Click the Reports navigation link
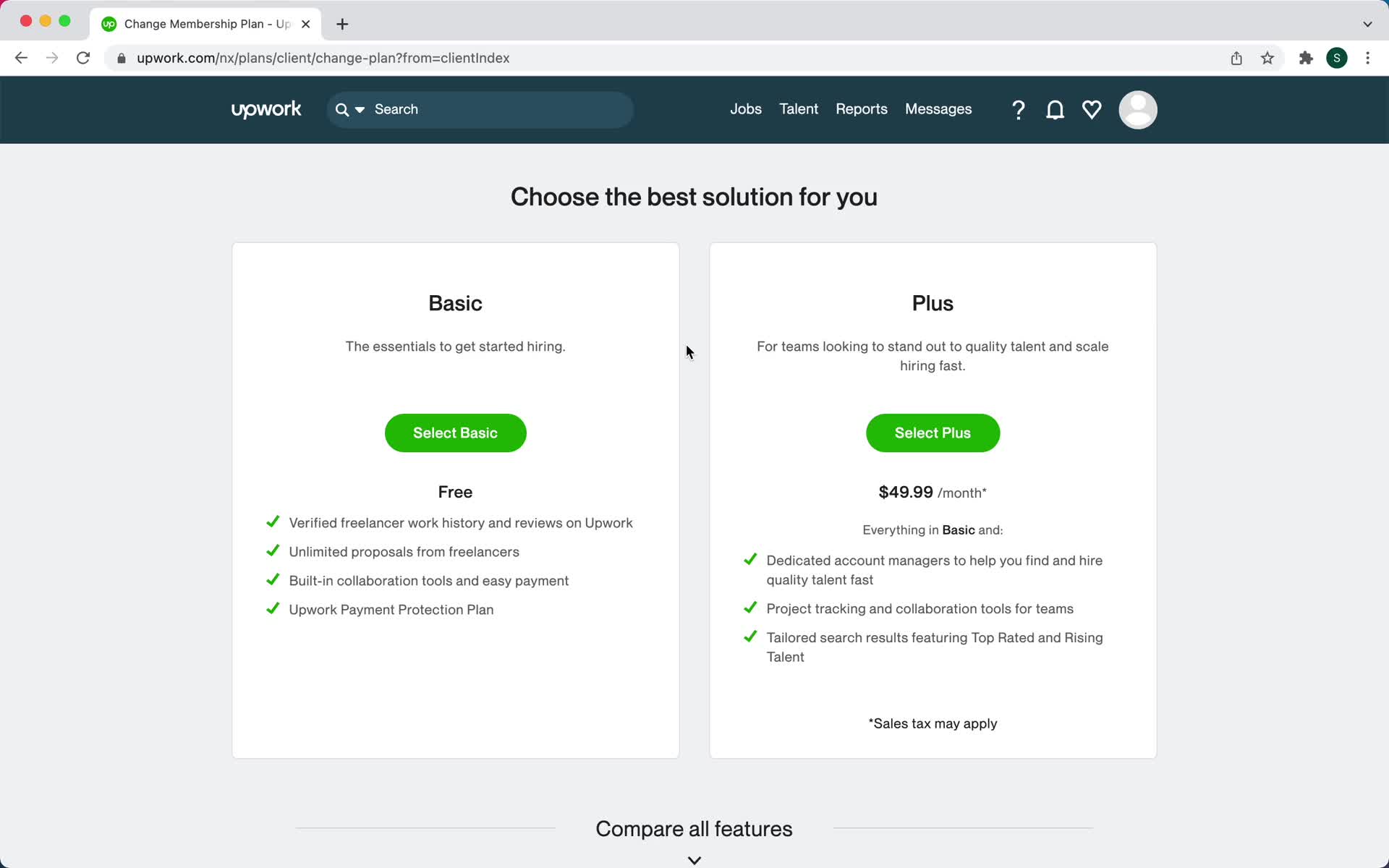Viewport: 1389px width, 868px height. (x=861, y=109)
